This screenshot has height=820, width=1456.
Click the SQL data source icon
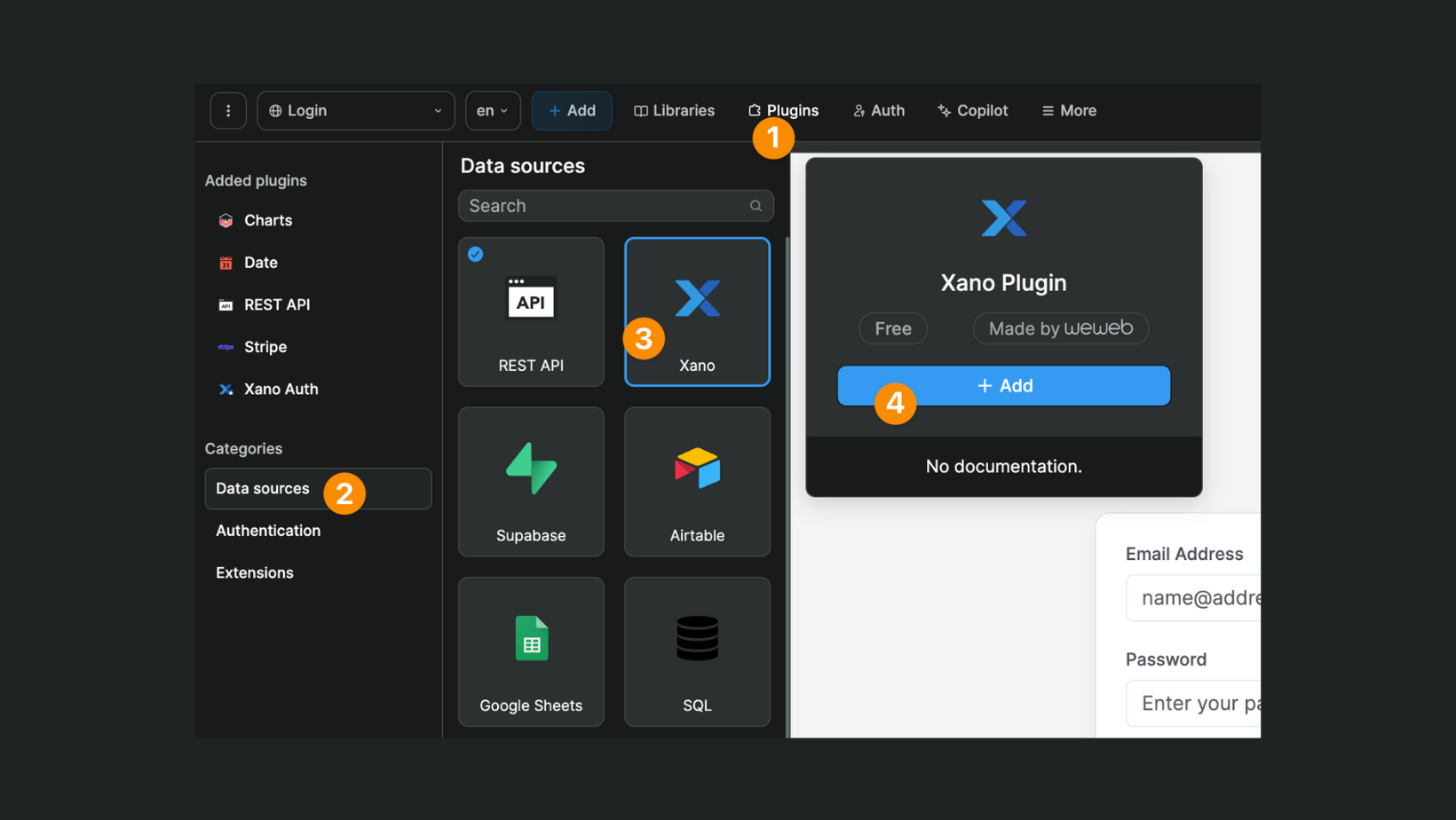coord(697,635)
